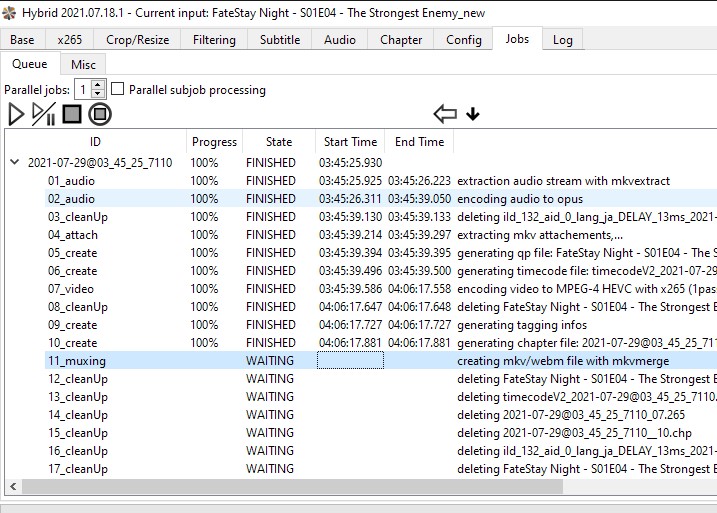Open the Log tab
The height and width of the screenshot is (513, 717).
[x=563, y=40]
